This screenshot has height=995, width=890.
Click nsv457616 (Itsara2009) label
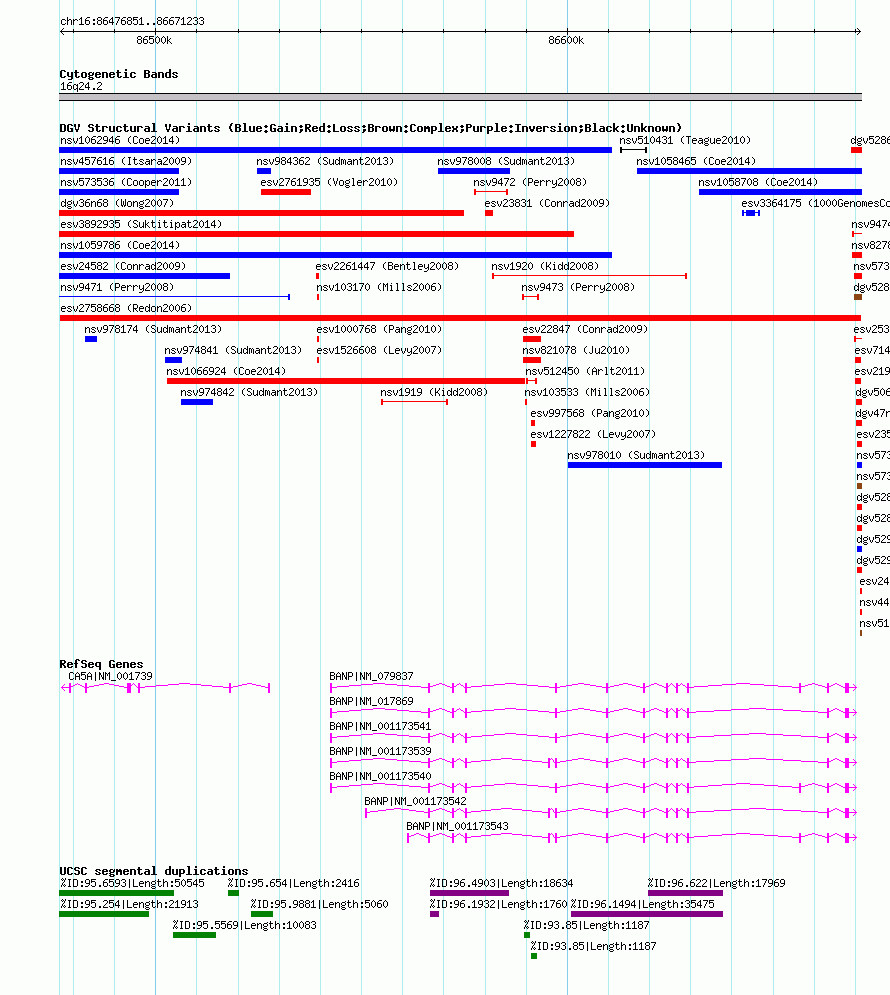pos(126,161)
